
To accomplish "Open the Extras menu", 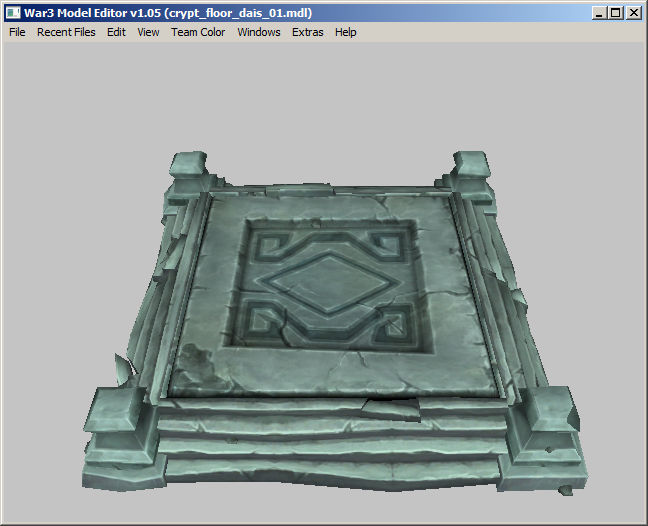I will (307, 32).
